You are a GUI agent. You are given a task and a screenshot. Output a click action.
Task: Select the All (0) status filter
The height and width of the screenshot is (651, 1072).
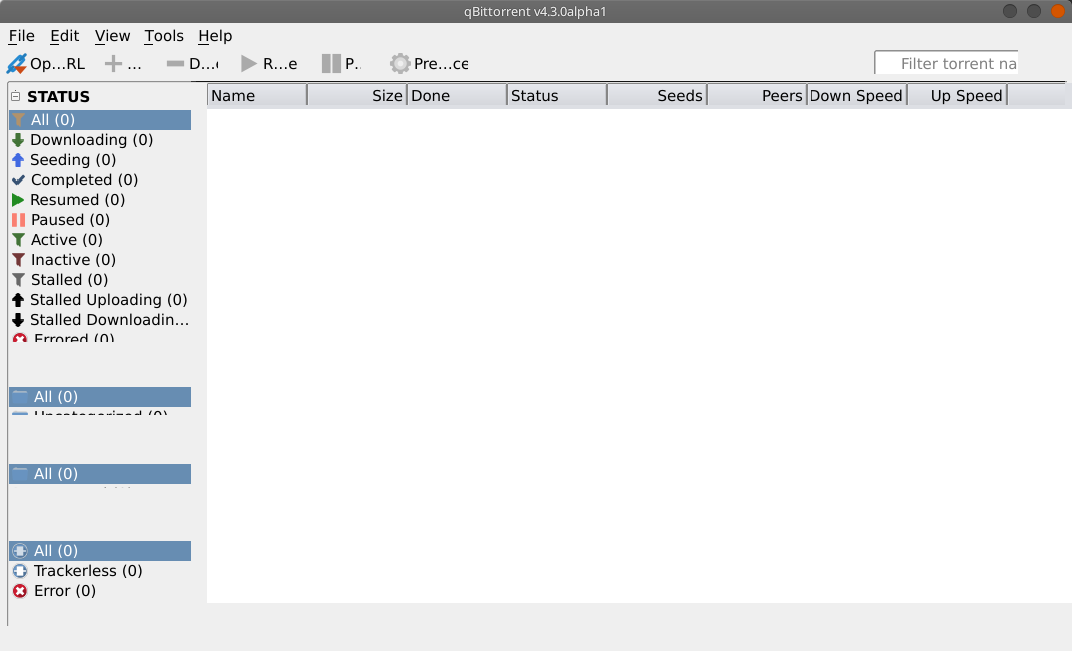click(100, 120)
